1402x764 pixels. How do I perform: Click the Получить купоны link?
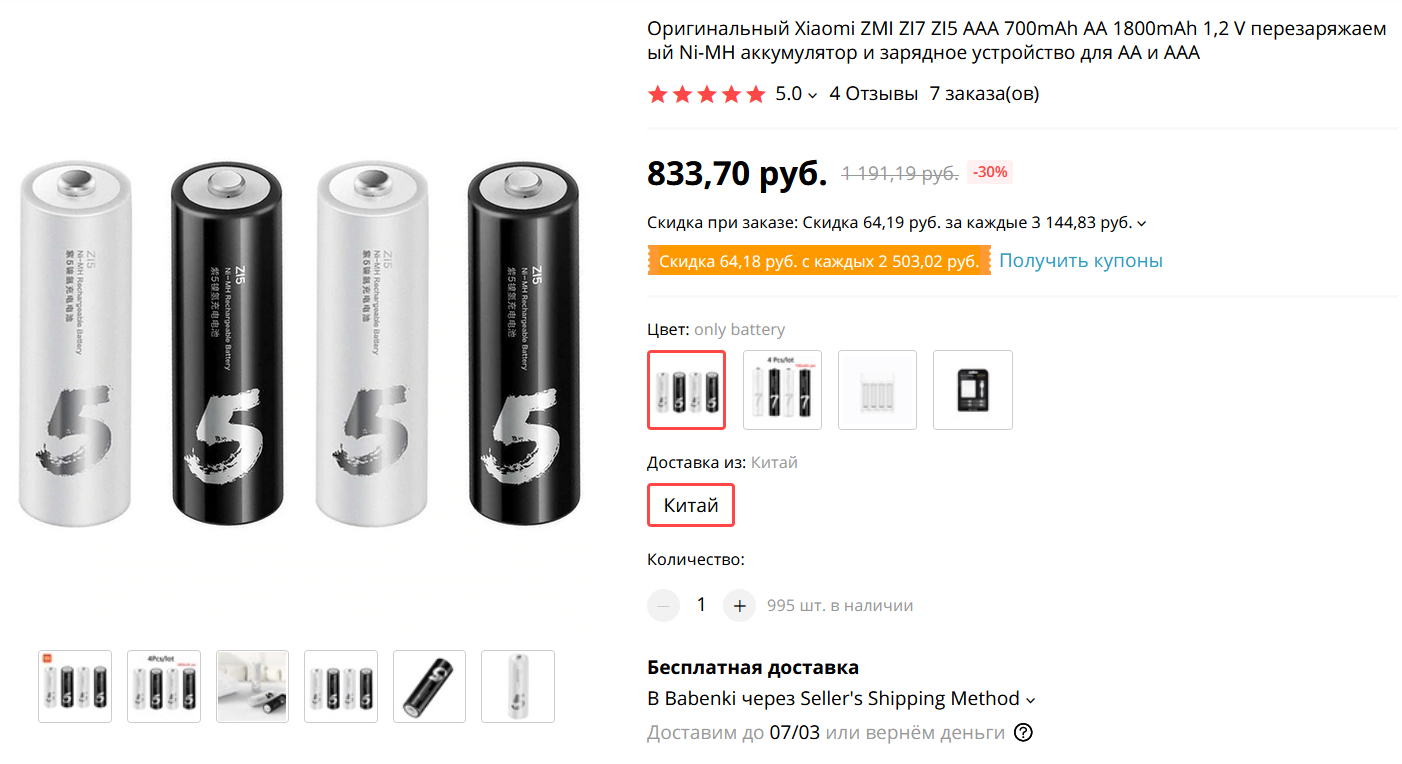coord(1081,261)
